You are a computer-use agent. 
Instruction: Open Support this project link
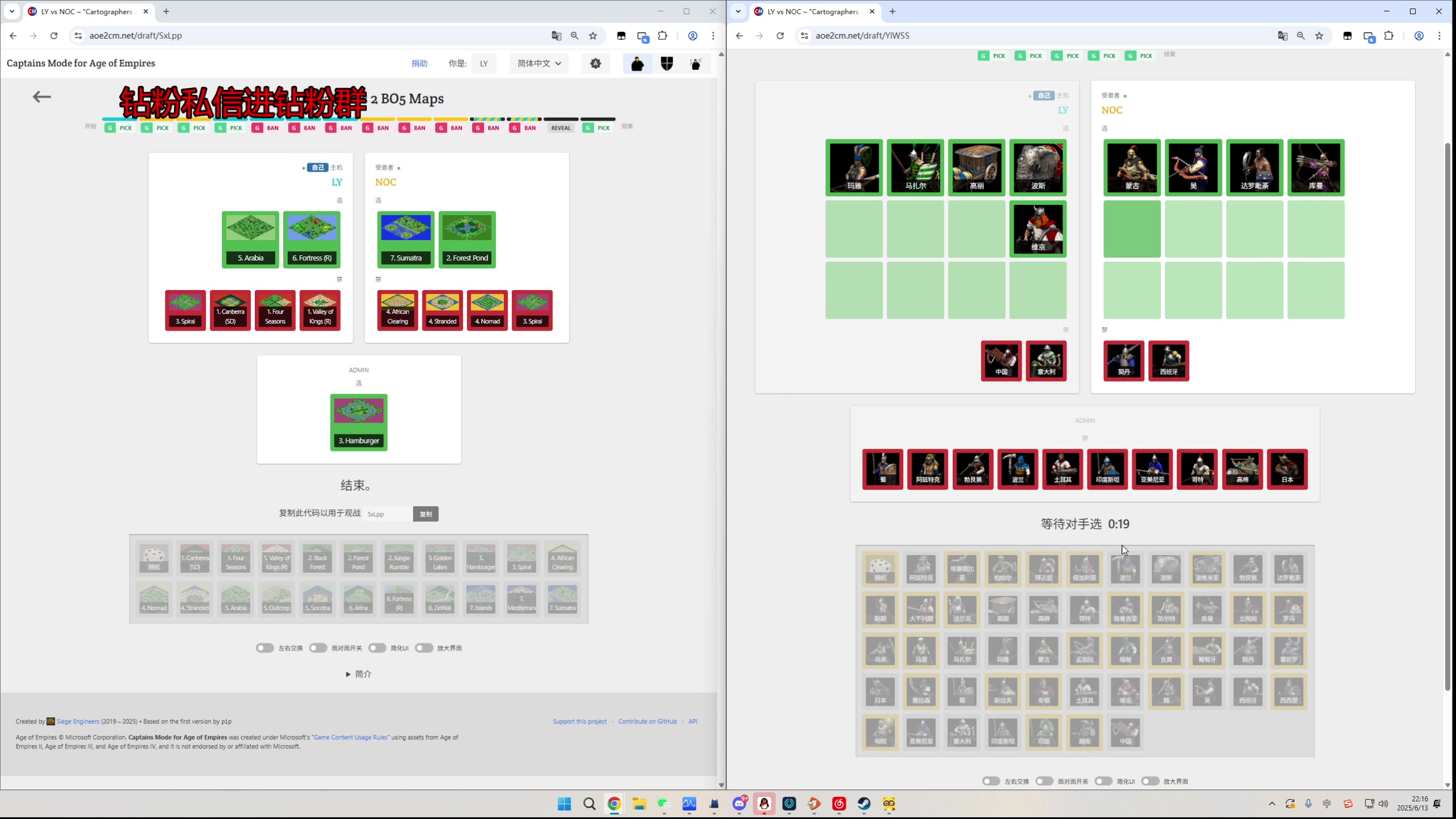click(580, 722)
